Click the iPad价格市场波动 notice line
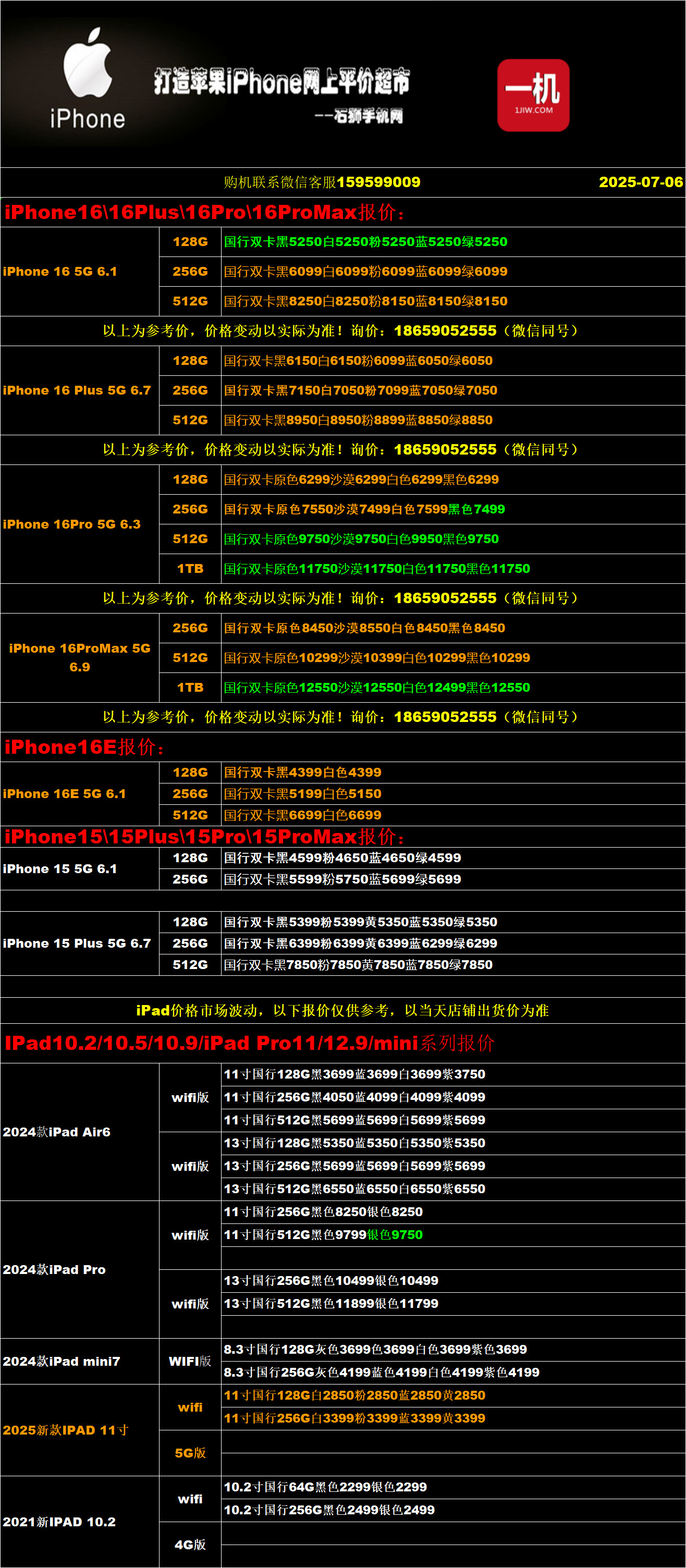This screenshot has height=1568, width=686. (x=342, y=1010)
